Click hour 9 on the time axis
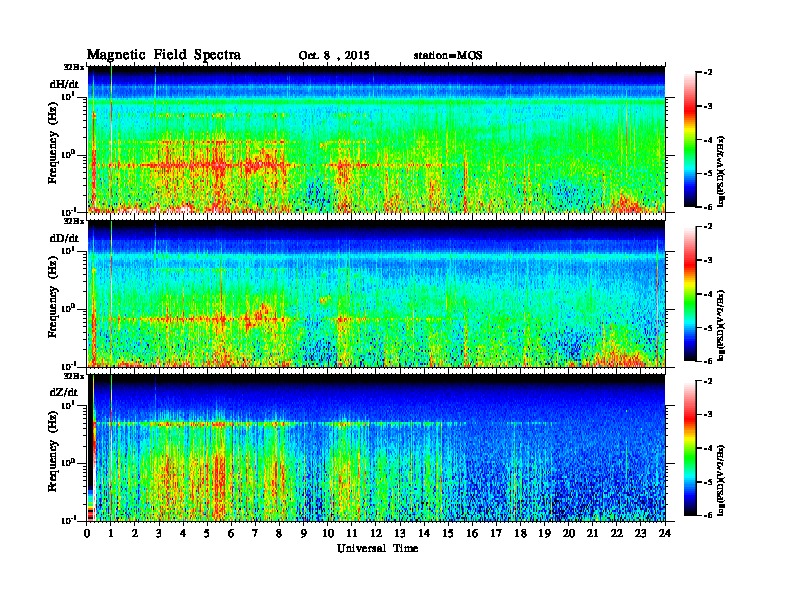The width and height of the screenshot is (792, 612). click(x=304, y=534)
